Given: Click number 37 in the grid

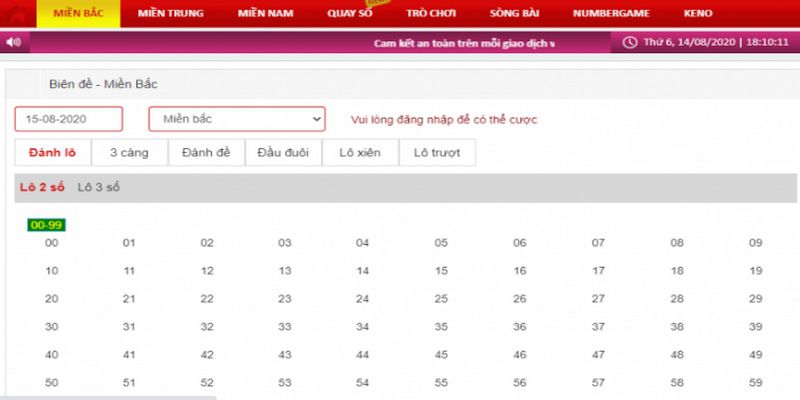Looking at the screenshot, I should click(x=598, y=327).
